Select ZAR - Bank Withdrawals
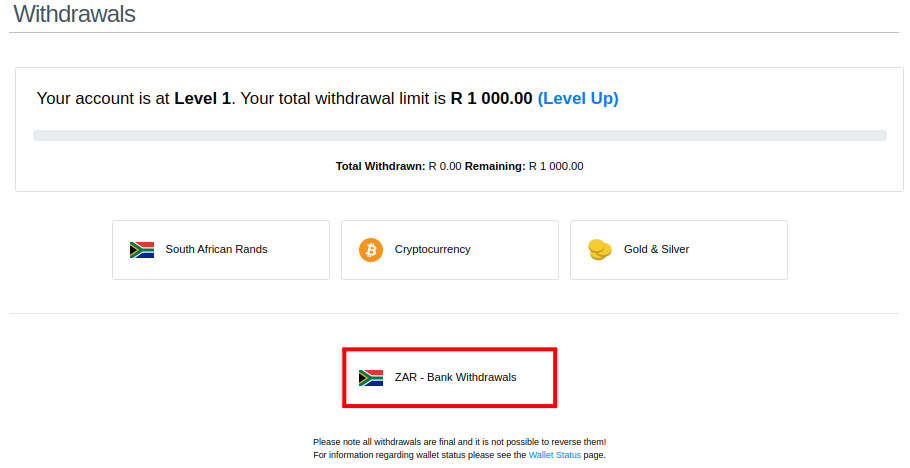This screenshot has width=910, height=468. (450, 378)
